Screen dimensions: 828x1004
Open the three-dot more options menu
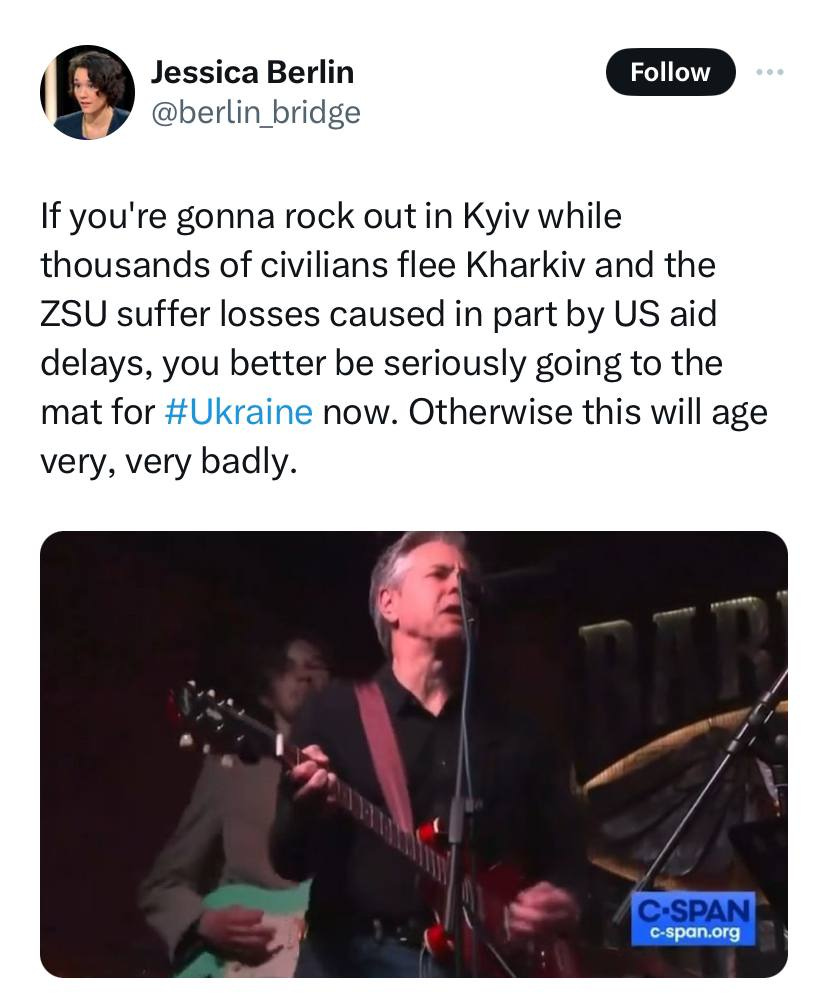point(769,72)
